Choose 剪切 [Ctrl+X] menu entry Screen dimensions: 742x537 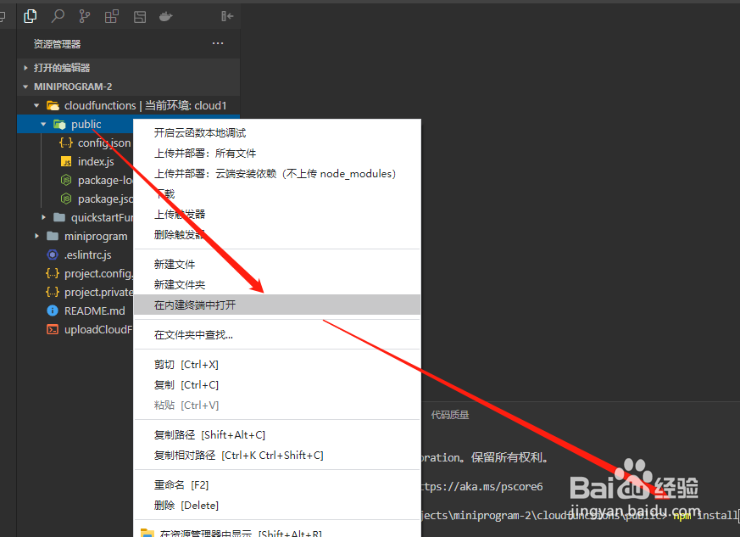coord(277,365)
